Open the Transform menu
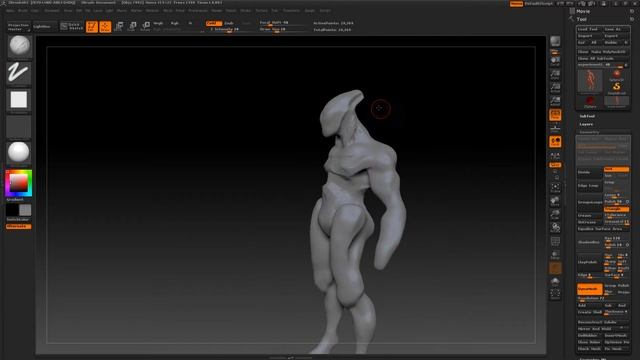The image size is (640, 360). click(291, 11)
